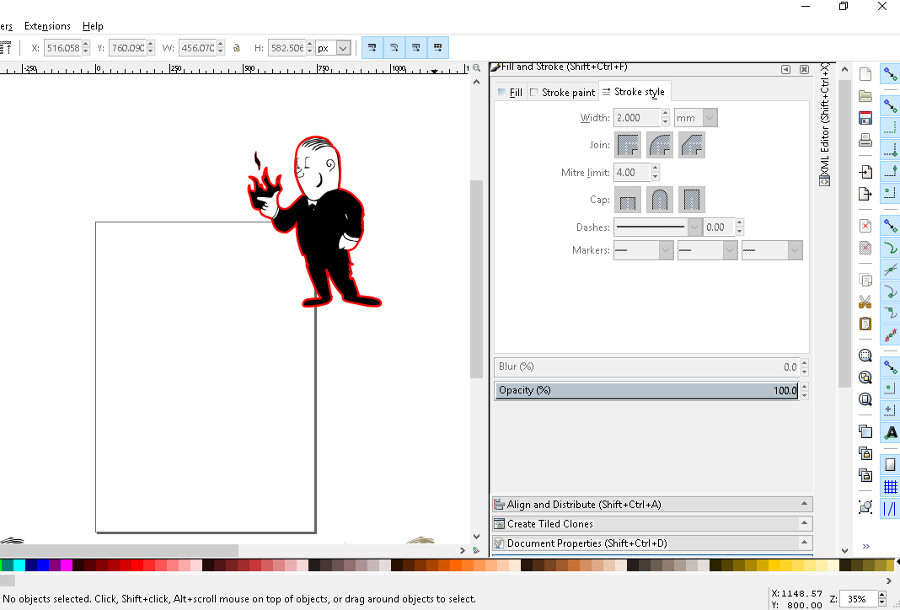
Task: Click the Blur (%) slider
Action: coord(646,367)
